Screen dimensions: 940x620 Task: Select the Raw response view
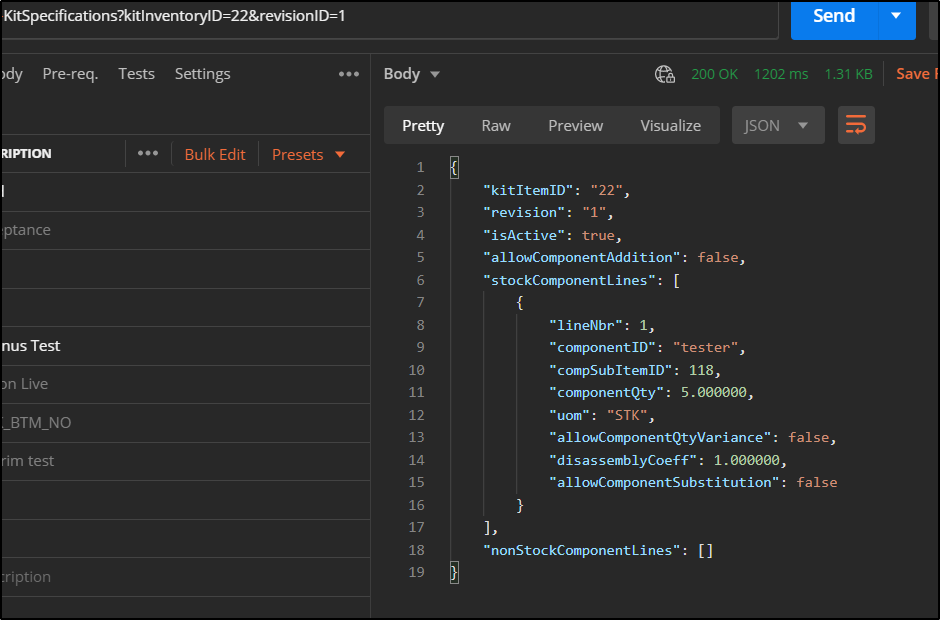coord(496,125)
